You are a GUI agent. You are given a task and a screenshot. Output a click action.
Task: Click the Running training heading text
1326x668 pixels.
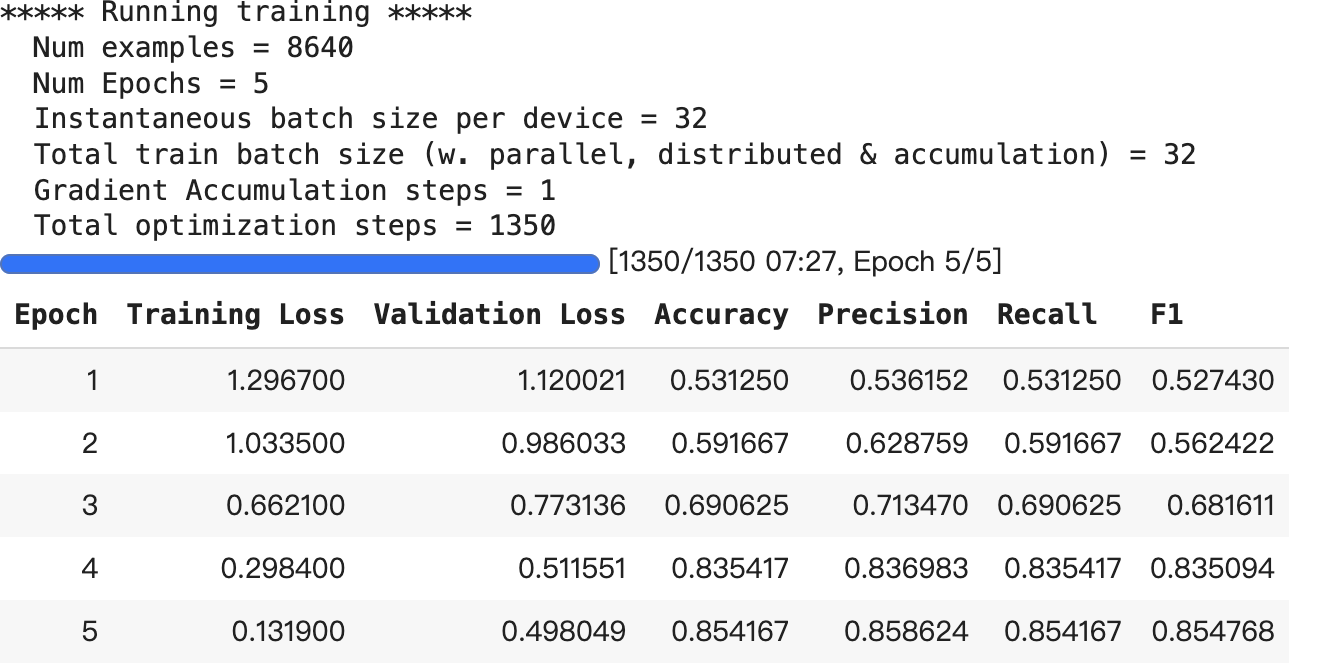pos(237,13)
